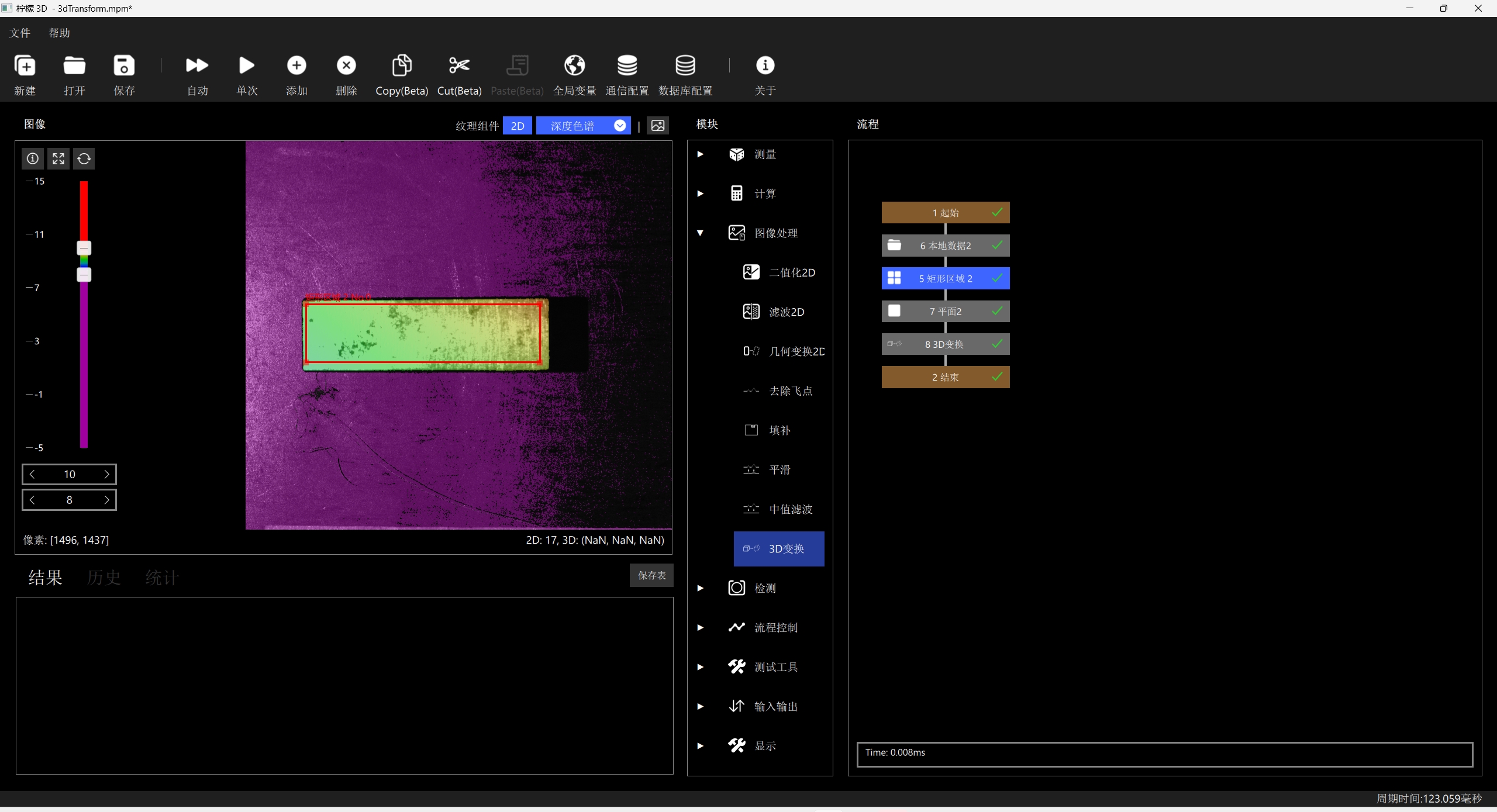
Task: Select the 中值滤波 module
Action: click(x=779, y=509)
